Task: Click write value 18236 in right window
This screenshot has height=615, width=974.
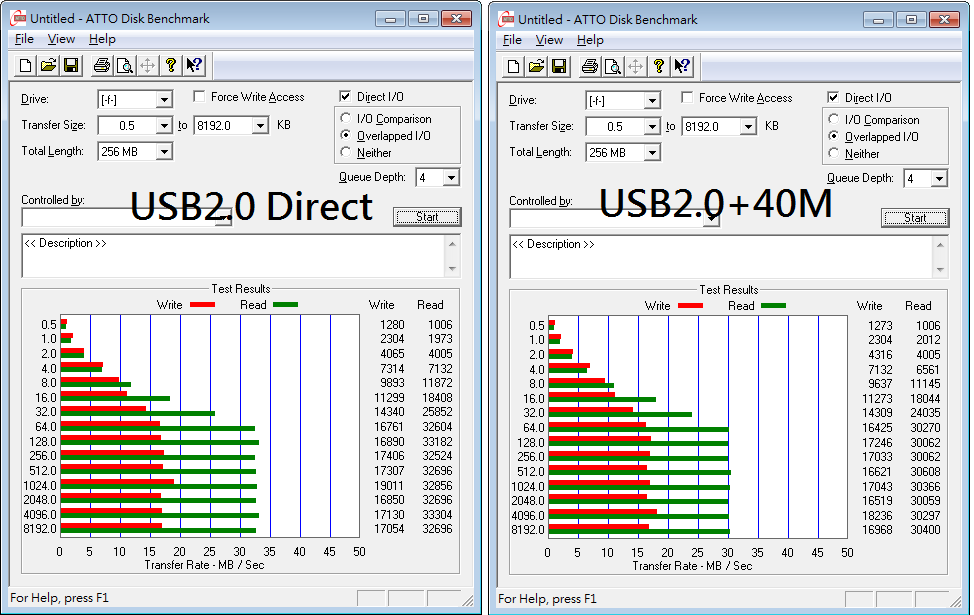Action: click(877, 516)
